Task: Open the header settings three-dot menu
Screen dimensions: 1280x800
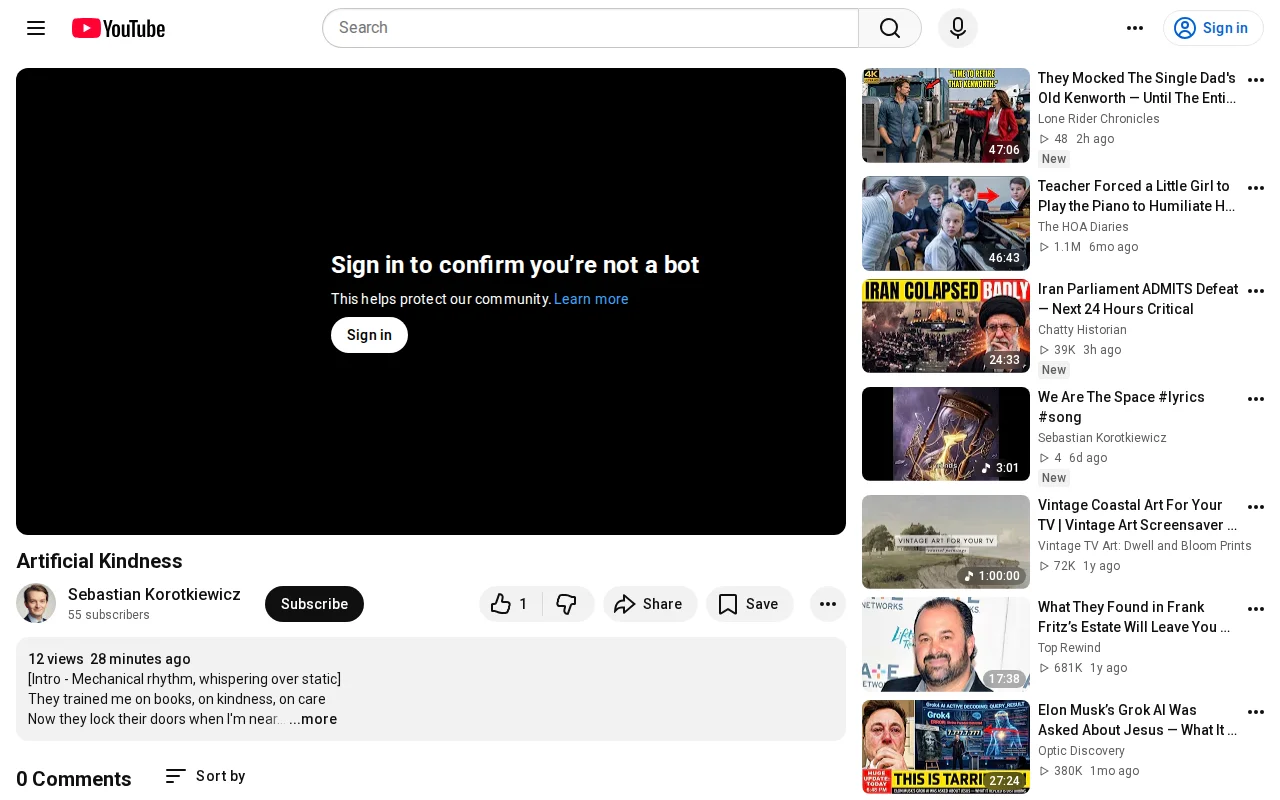Action: 1135,28
